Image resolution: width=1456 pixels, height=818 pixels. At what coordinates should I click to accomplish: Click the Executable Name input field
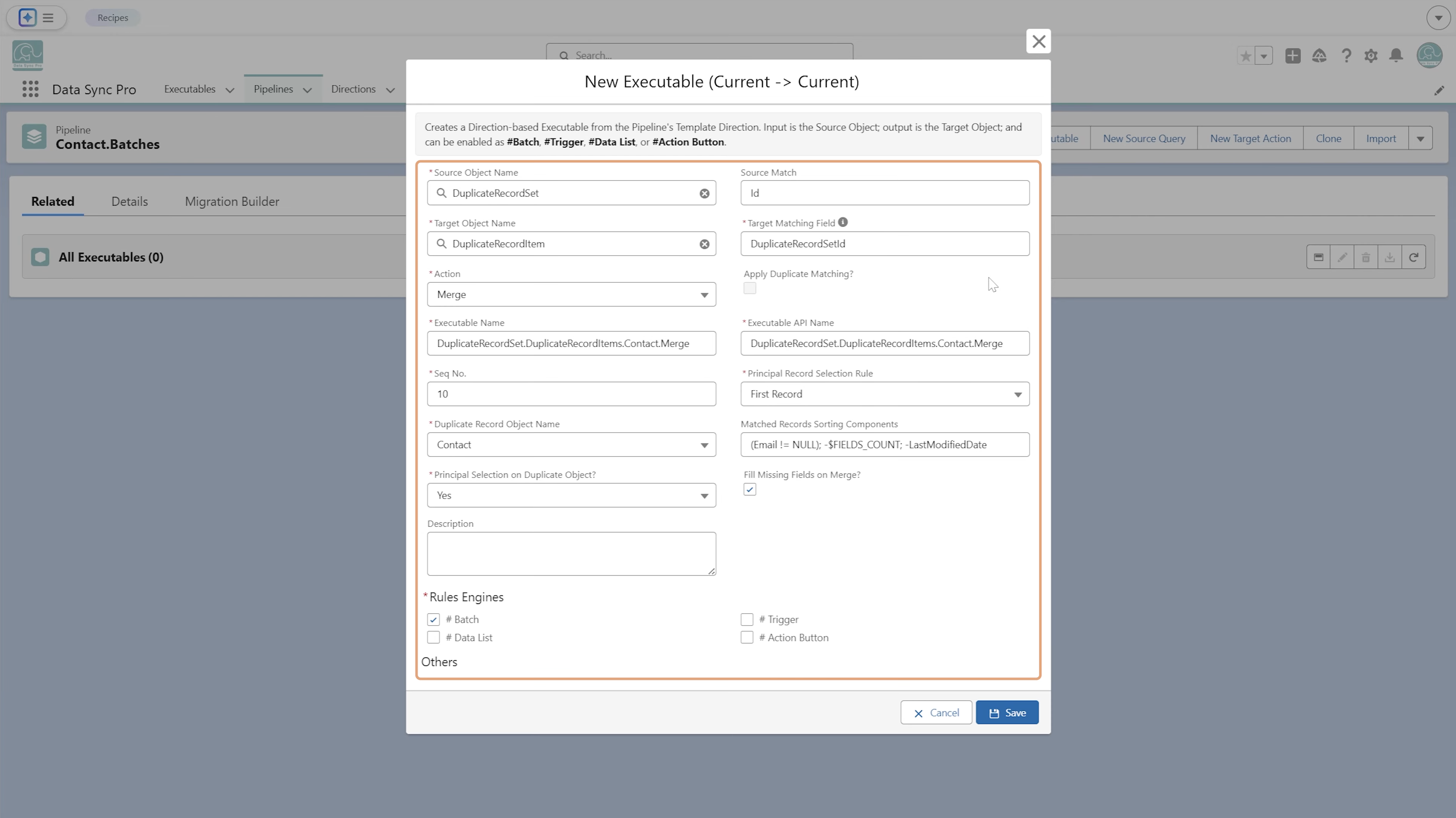coord(572,343)
